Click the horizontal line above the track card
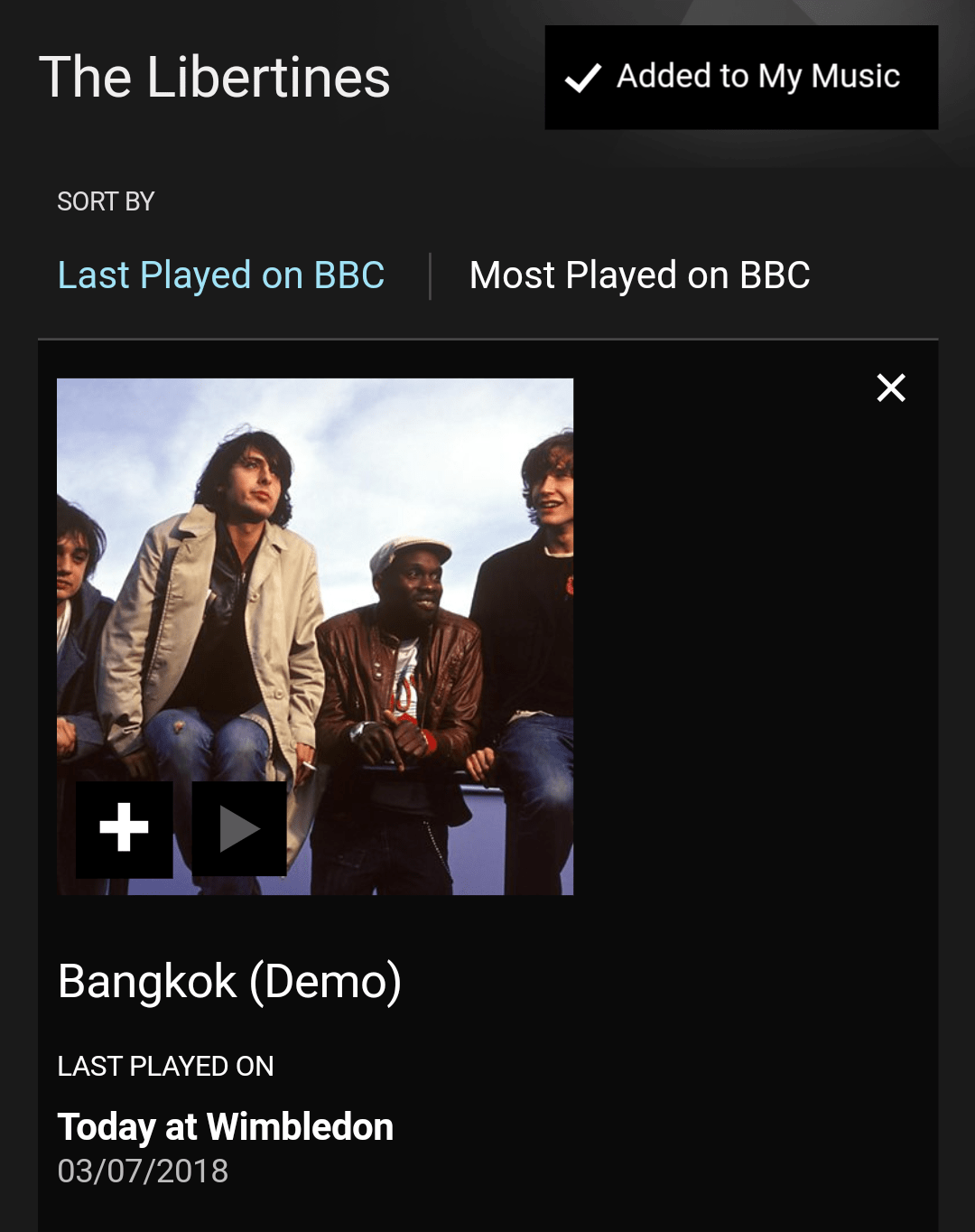 (487, 340)
